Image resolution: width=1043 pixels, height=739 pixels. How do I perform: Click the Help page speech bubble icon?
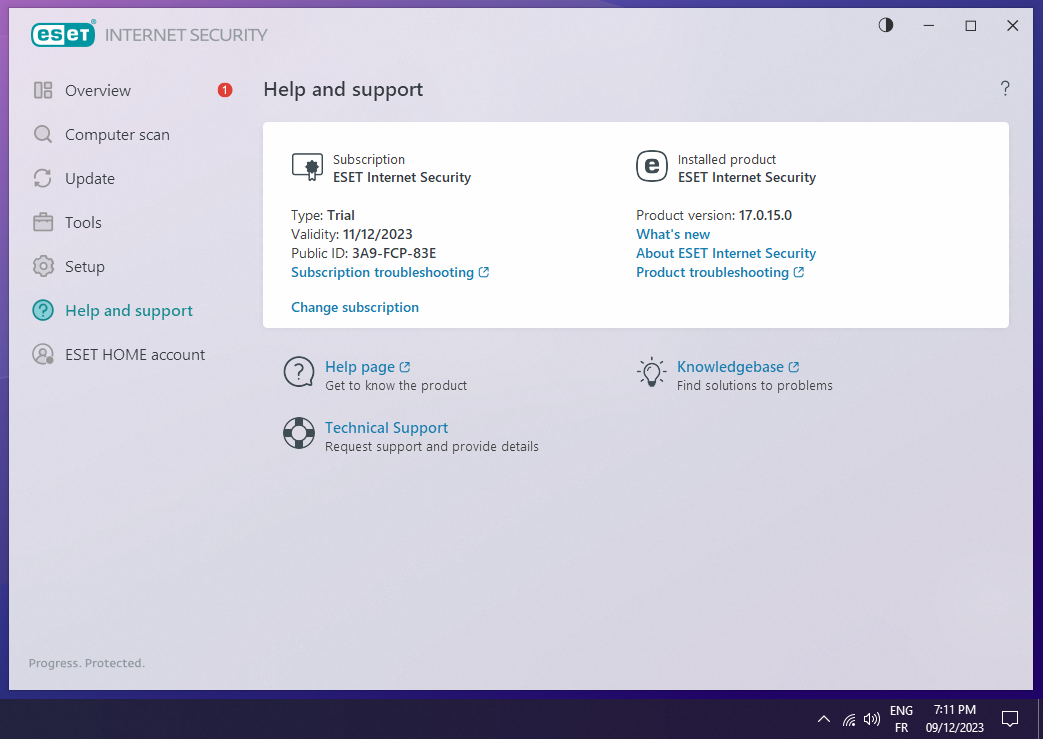click(x=299, y=372)
